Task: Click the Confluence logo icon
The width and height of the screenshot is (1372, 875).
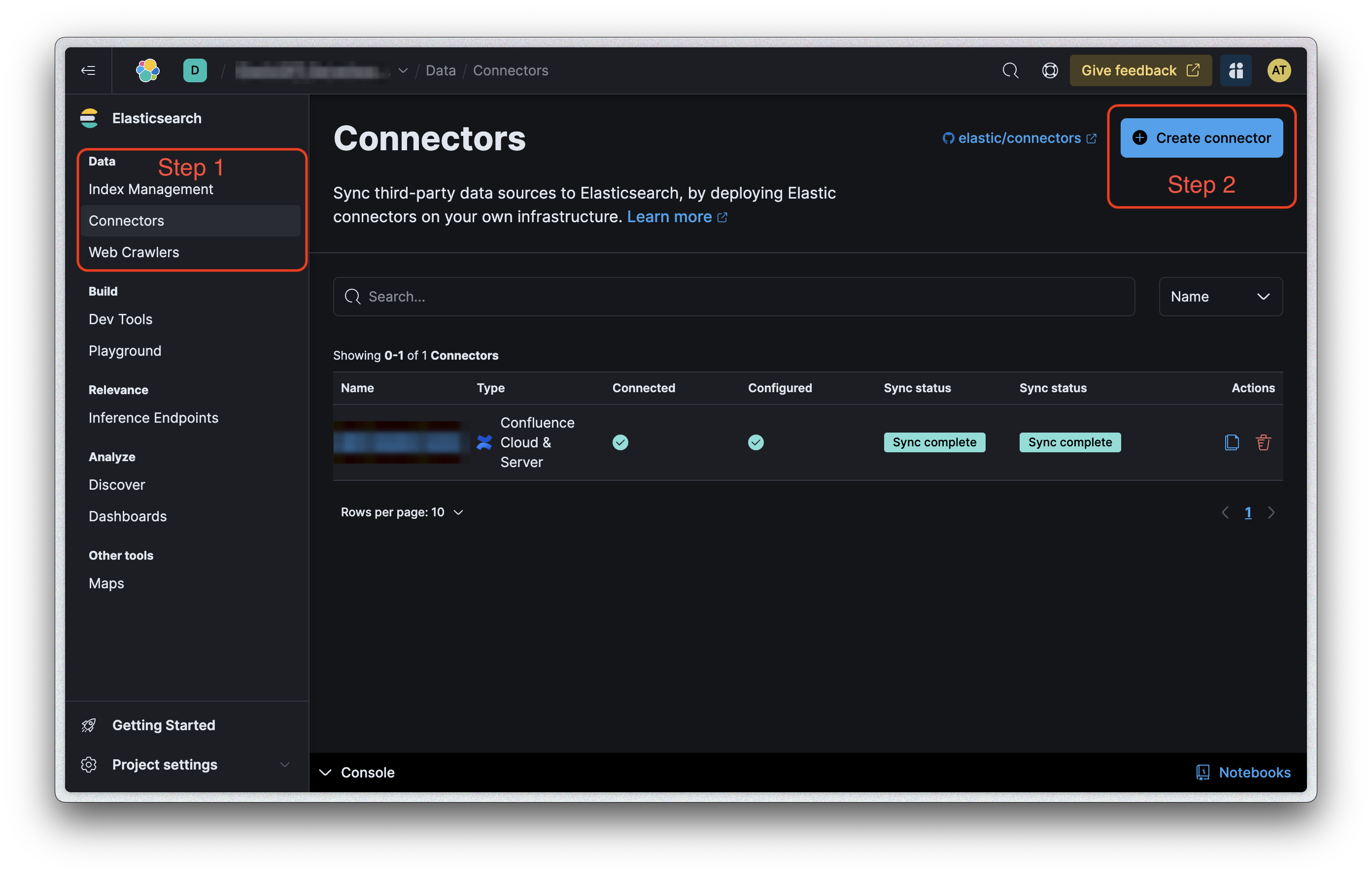Action: [x=484, y=442]
